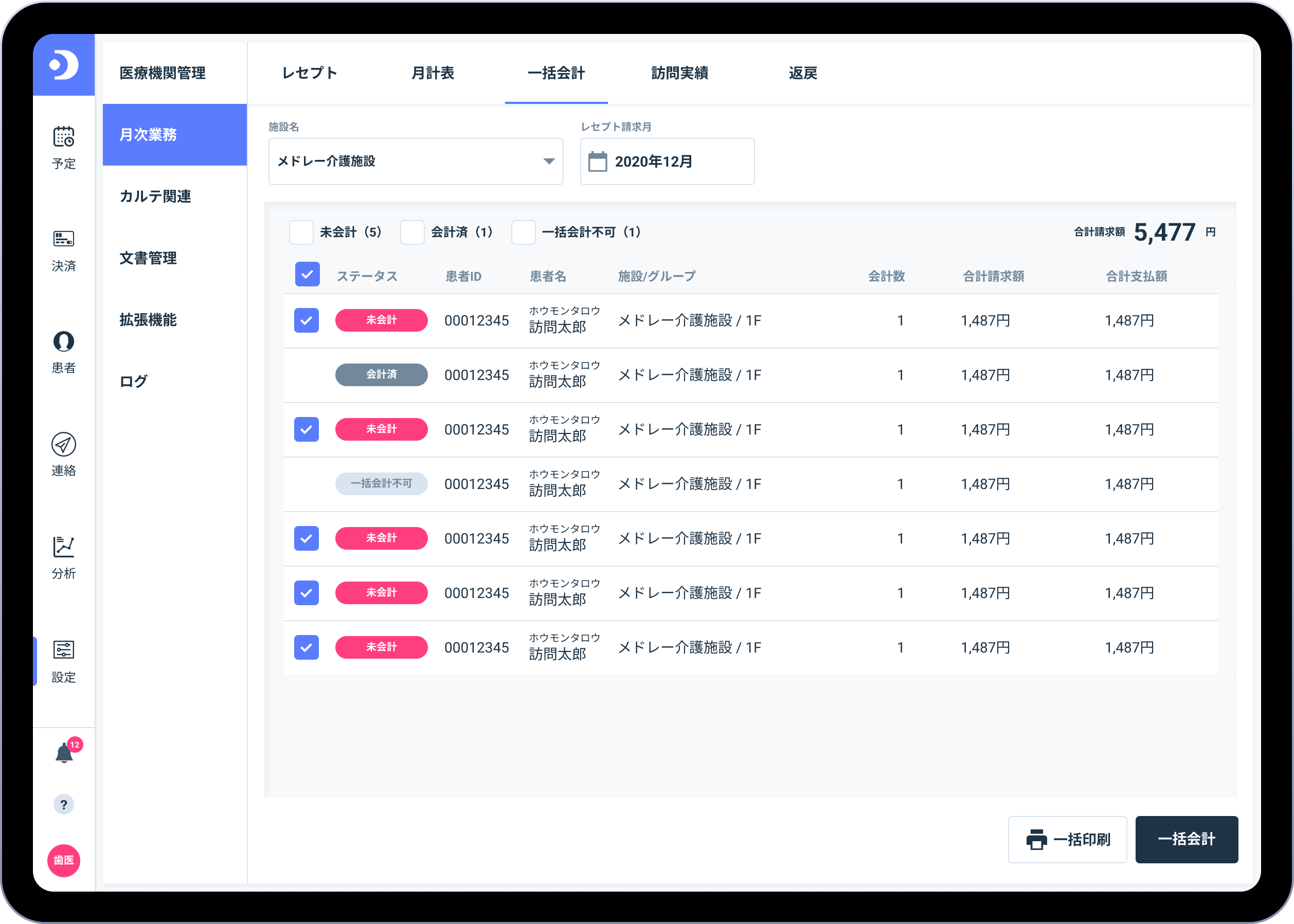Click the dark 一括会計 button

pyautogui.click(x=1186, y=839)
